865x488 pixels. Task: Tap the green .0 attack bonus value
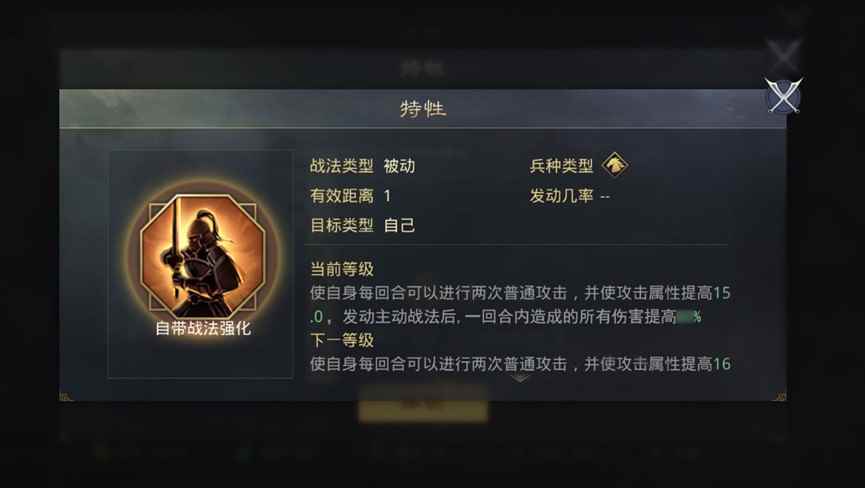pyautogui.click(x=317, y=317)
